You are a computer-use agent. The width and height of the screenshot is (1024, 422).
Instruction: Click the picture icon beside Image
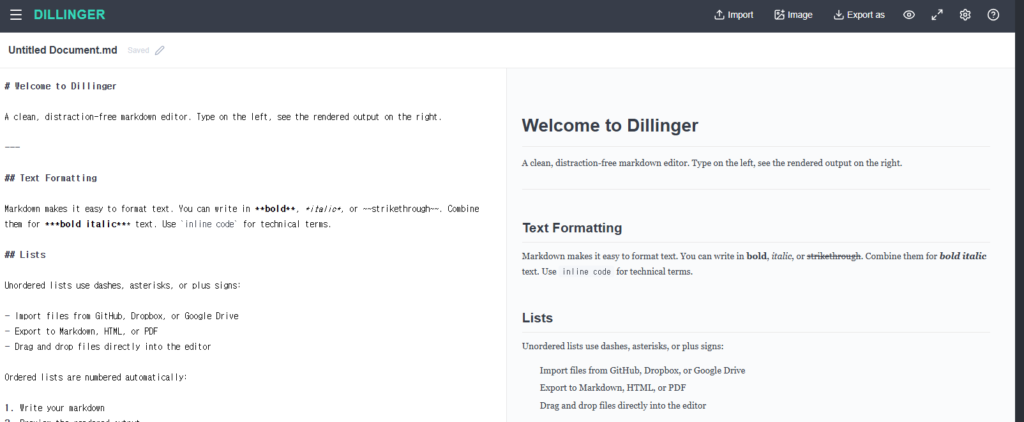pyautogui.click(x=779, y=15)
